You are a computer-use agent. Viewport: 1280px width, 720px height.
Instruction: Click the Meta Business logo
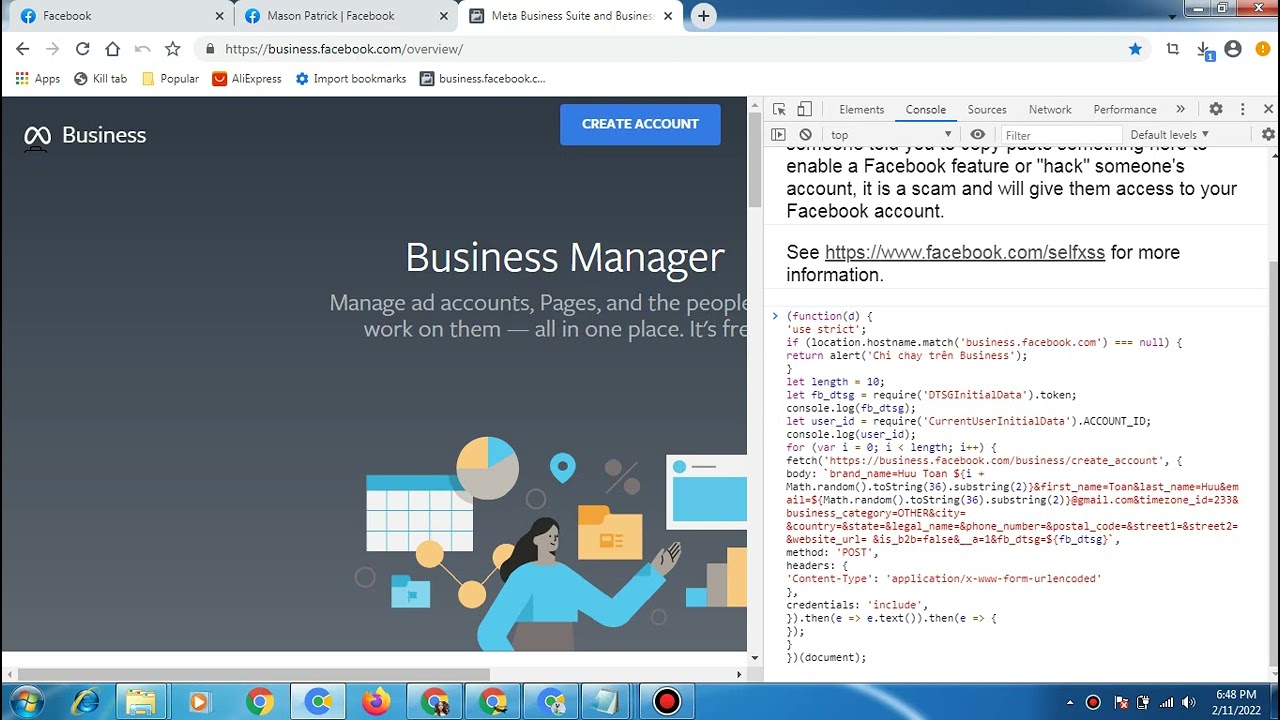(x=85, y=136)
